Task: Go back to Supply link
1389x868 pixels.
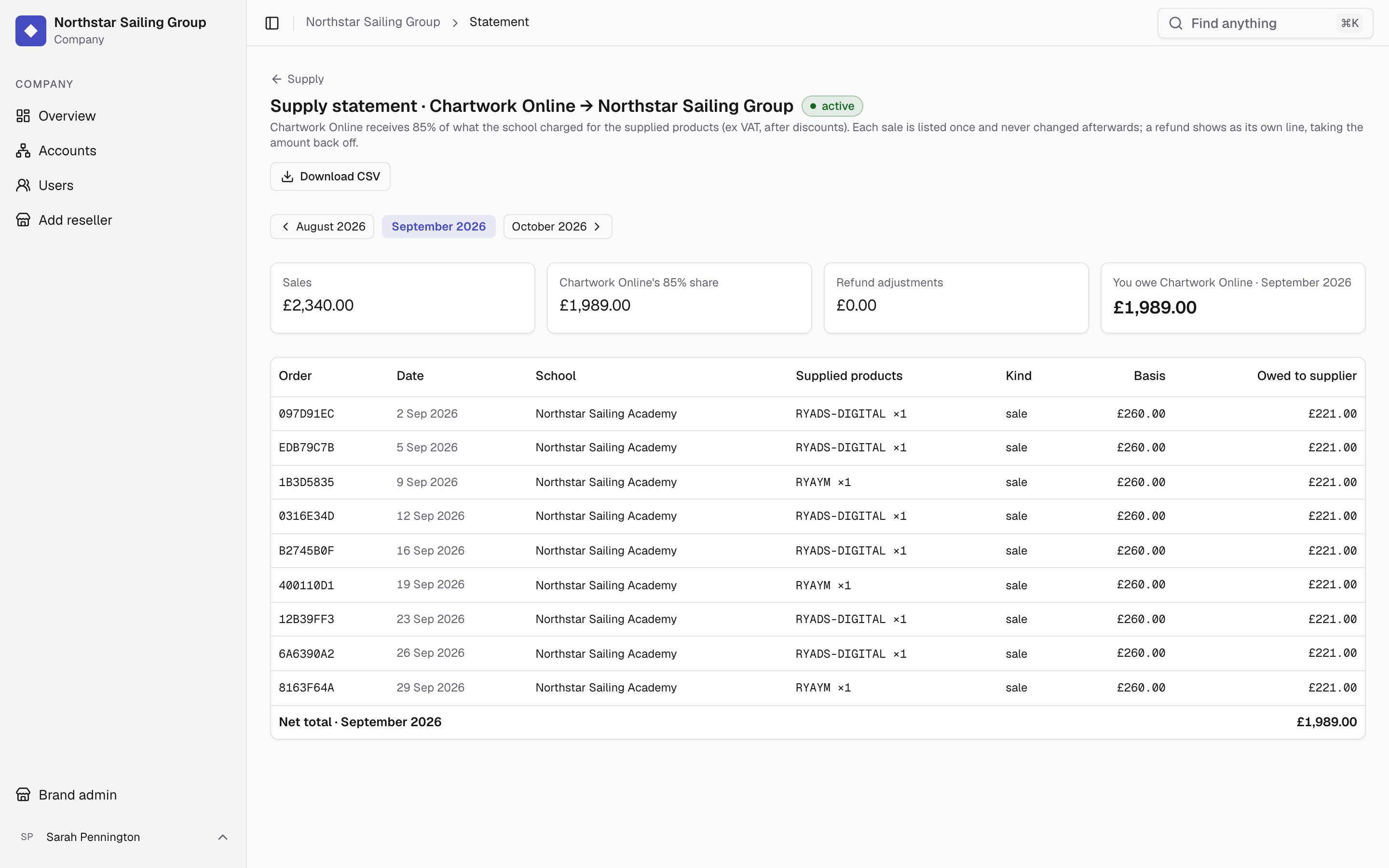Action: coord(297,79)
